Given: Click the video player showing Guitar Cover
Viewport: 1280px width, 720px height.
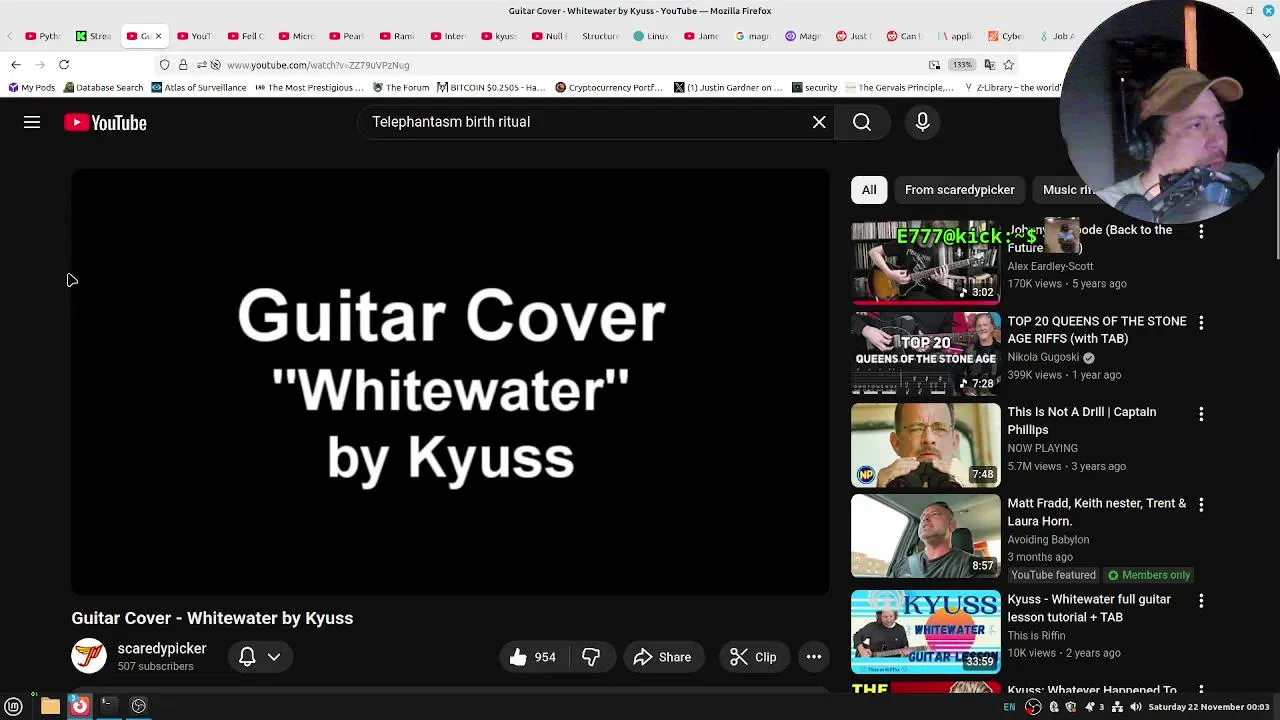Looking at the screenshot, I should [x=450, y=382].
